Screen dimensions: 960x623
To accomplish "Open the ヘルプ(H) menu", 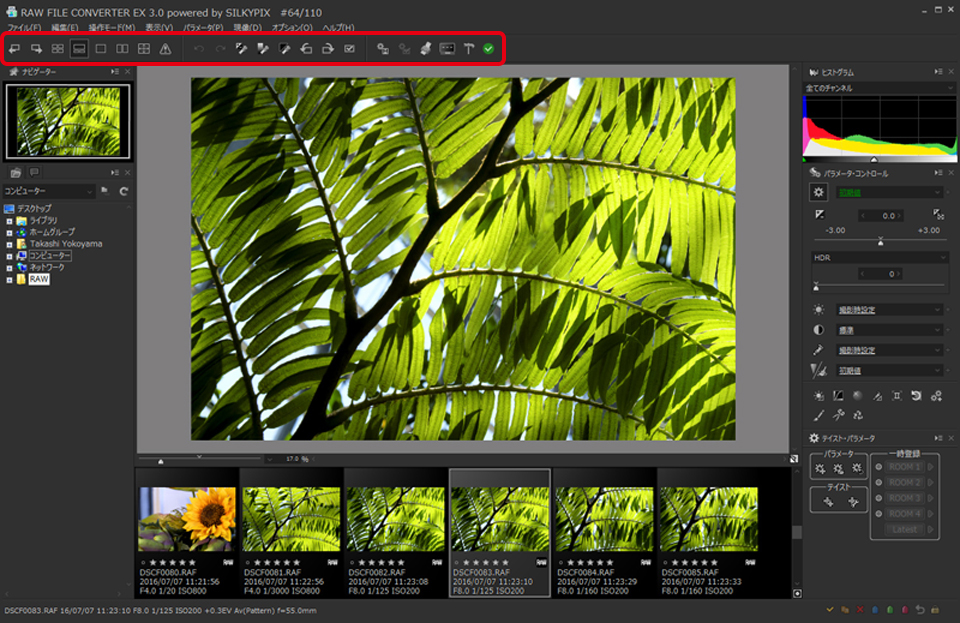I will [x=338, y=28].
